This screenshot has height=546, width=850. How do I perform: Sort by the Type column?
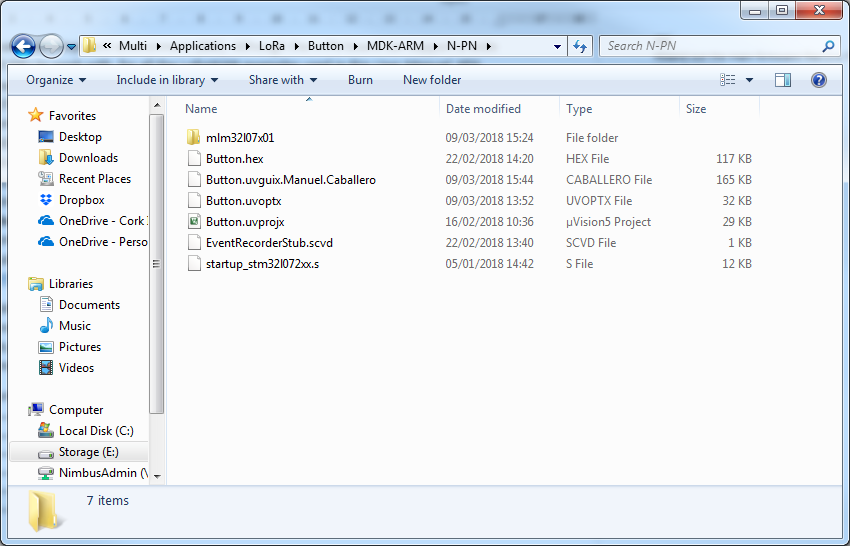tap(579, 109)
